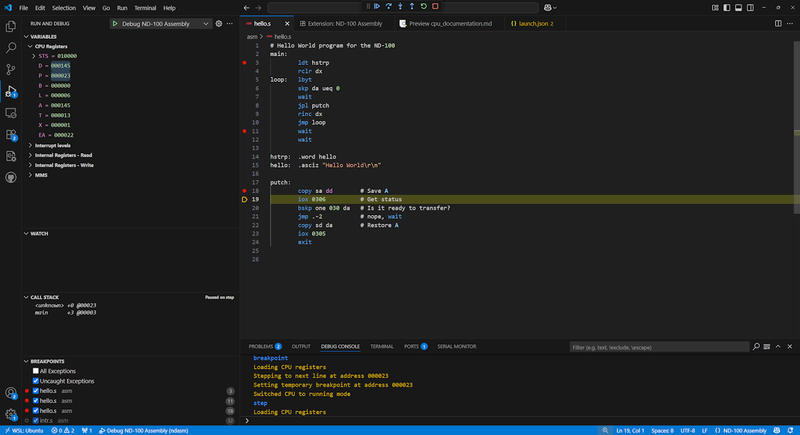Image resolution: width=800 pixels, height=435 pixels.
Task: Uncheck the Uncaught Exceptions checkbox
Action: [x=37, y=381]
